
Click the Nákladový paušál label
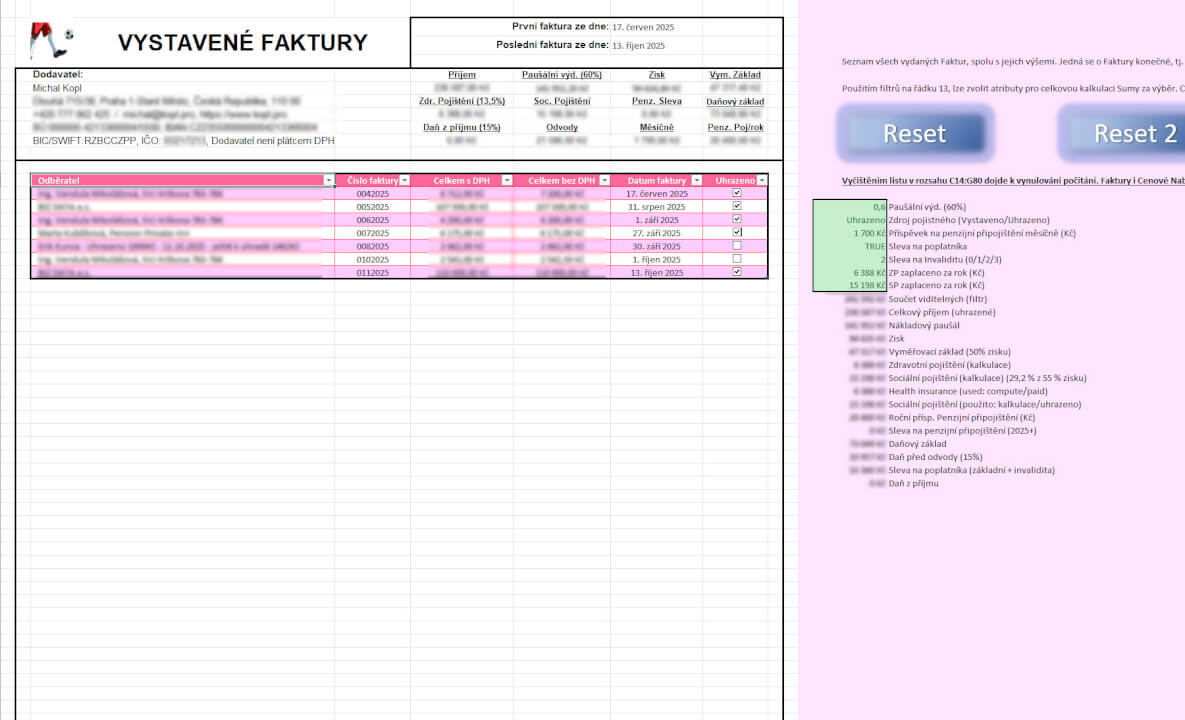click(x=924, y=326)
